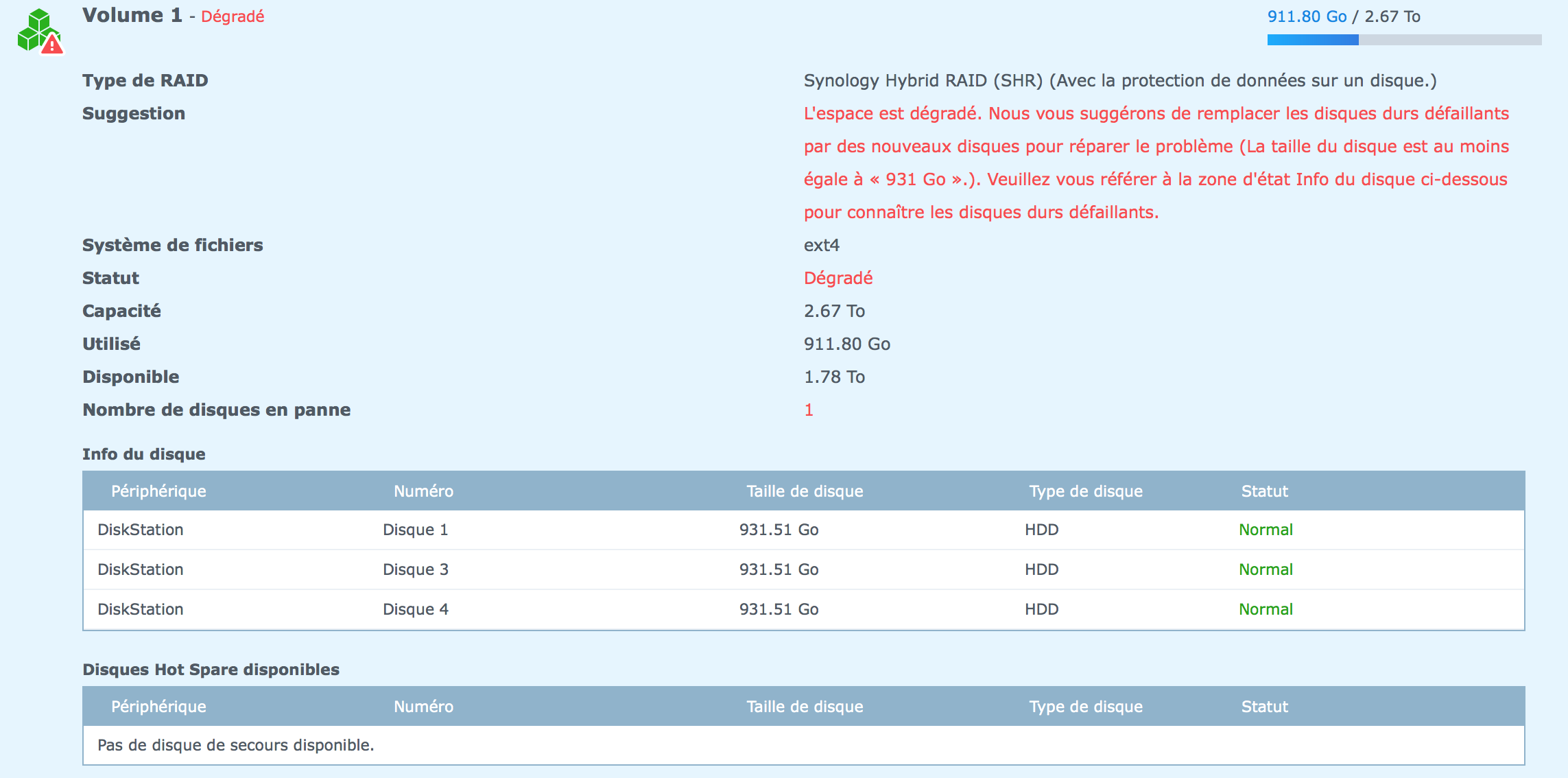
Task: Click HDD type for Disque 1
Action: click(x=1042, y=530)
